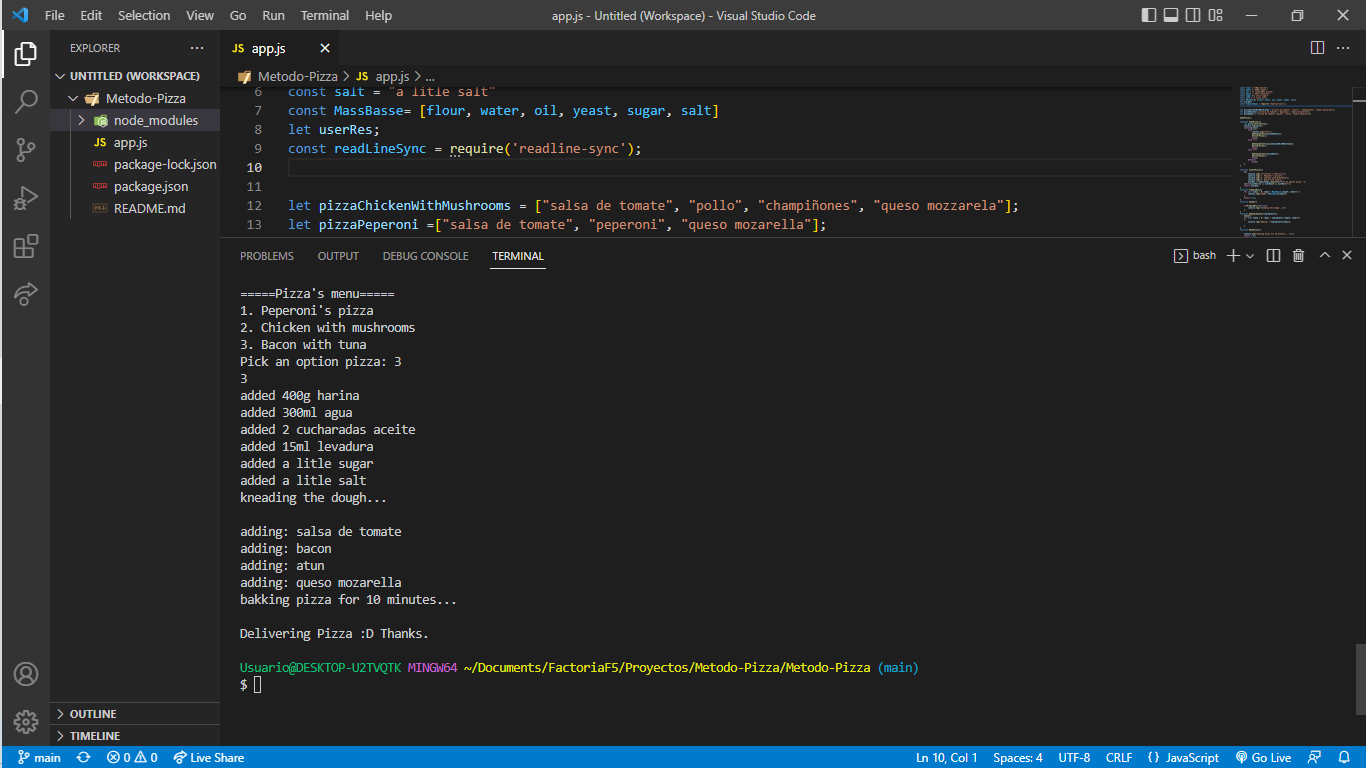Open the Manage gear settings icon
Screen dimensions: 1366x768
25,721
